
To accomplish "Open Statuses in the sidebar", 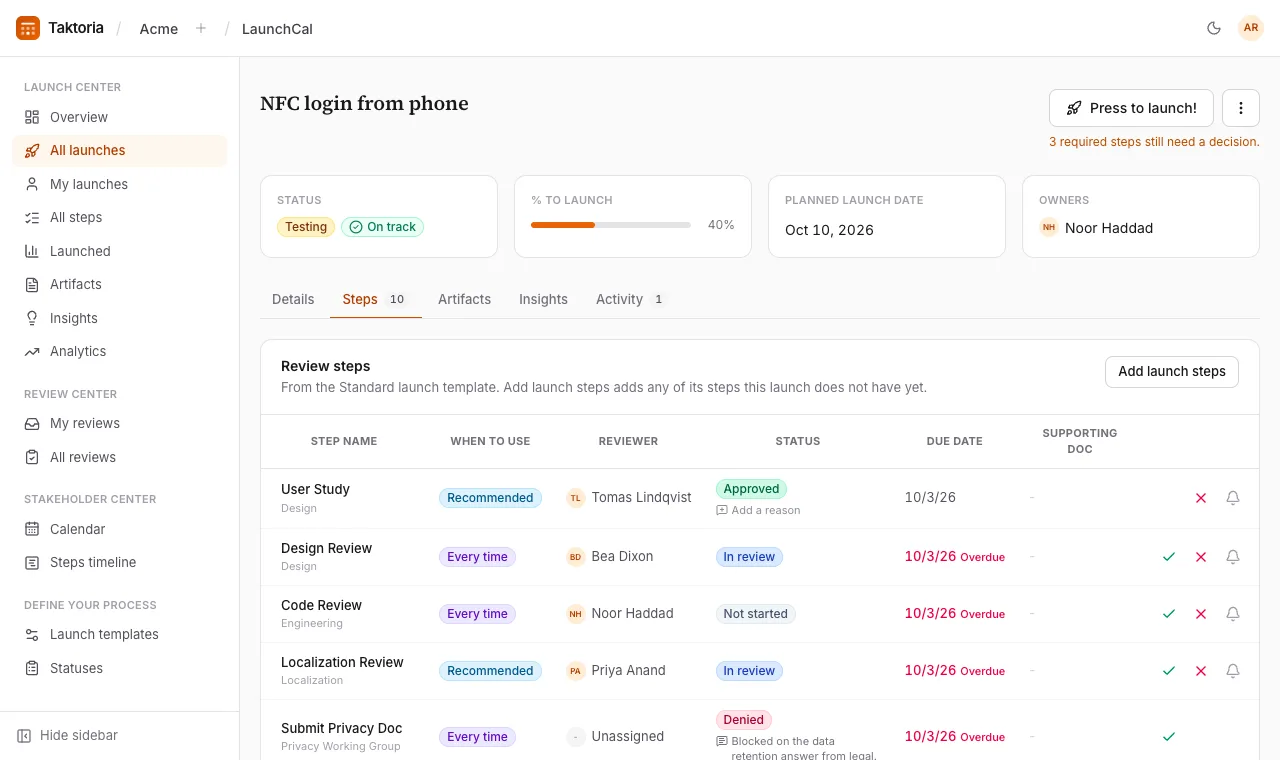I will (x=120, y=668).
